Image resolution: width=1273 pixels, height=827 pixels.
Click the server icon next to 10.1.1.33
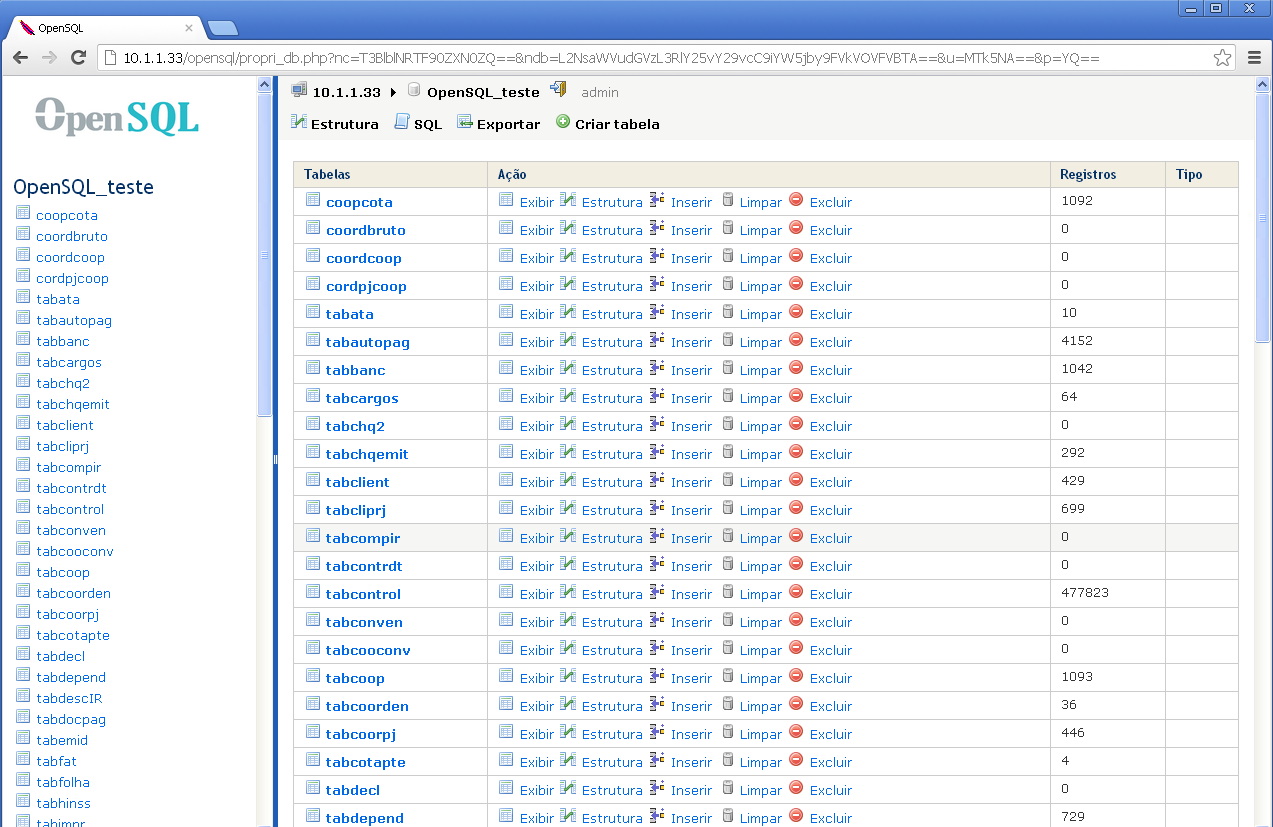pyautogui.click(x=299, y=91)
